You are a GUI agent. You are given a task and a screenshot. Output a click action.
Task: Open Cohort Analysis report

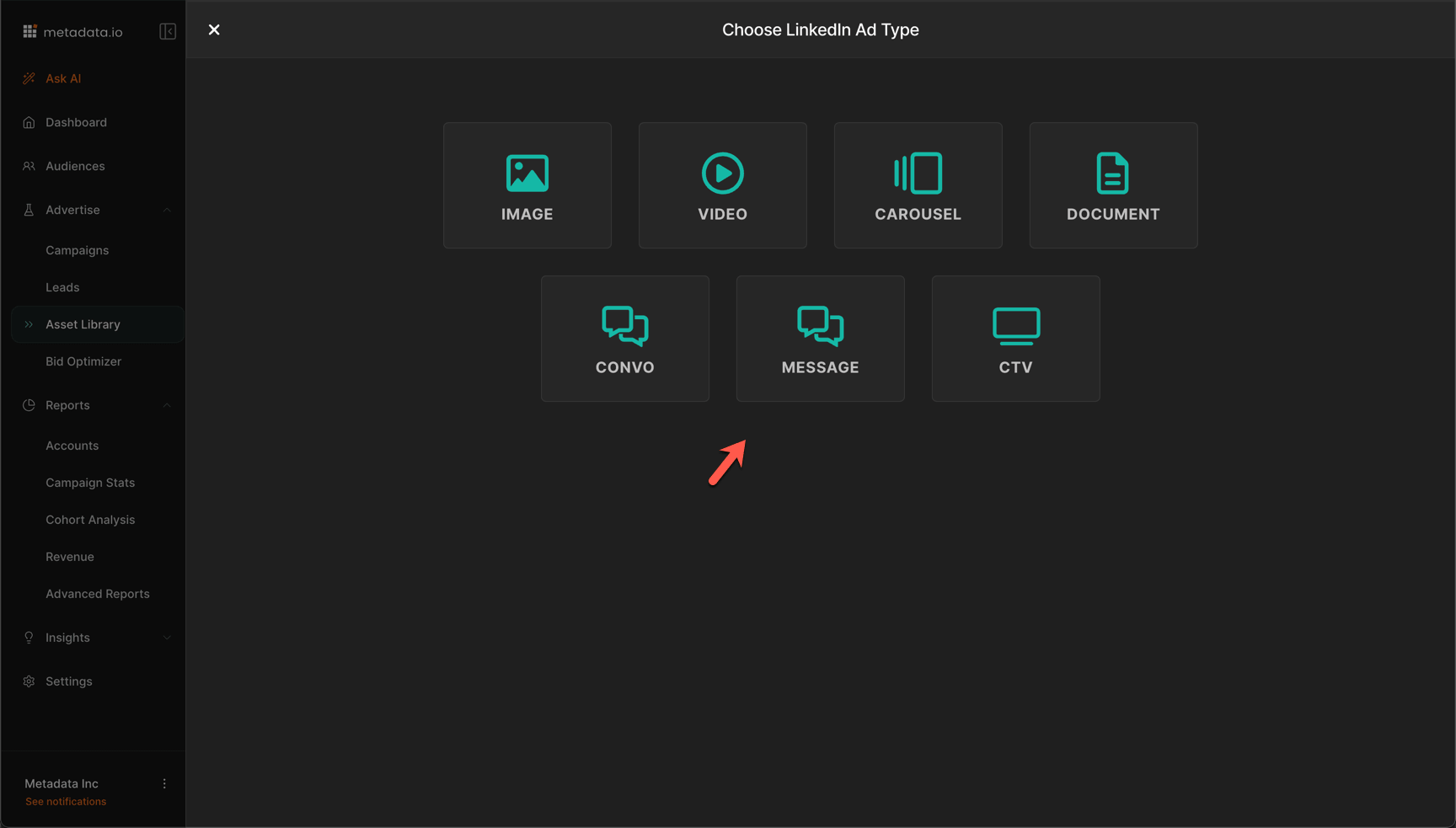point(90,520)
